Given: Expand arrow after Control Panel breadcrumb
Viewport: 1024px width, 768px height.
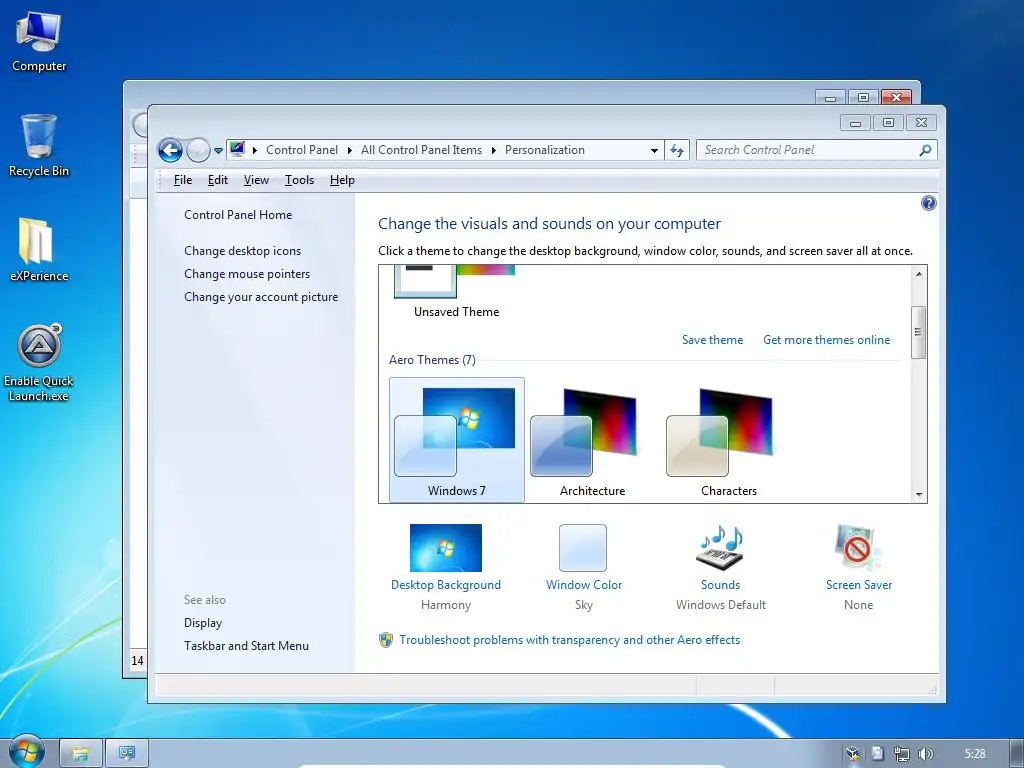Looking at the screenshot, I should tap(349, 150).
